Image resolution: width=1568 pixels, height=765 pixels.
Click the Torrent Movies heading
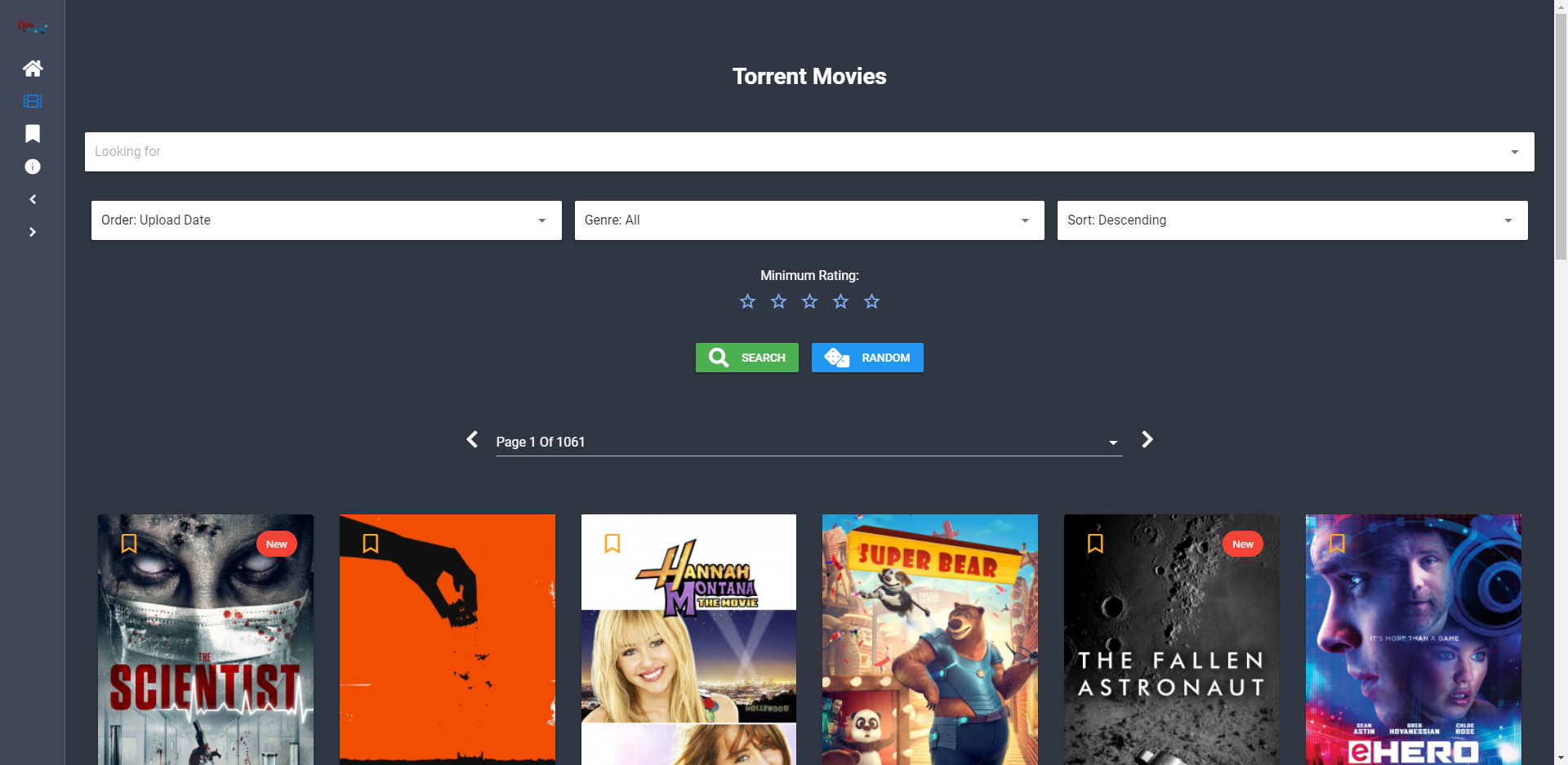tap(809, 77)
